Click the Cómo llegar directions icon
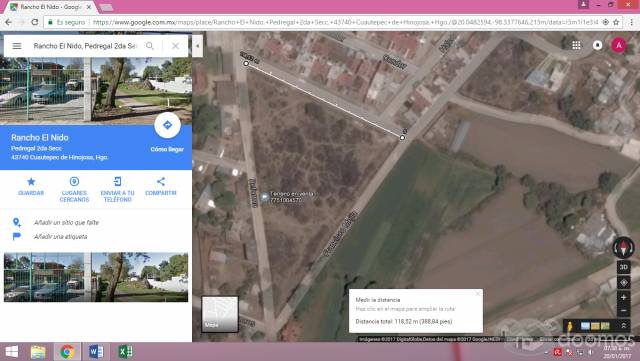 [x=167, y=125]
